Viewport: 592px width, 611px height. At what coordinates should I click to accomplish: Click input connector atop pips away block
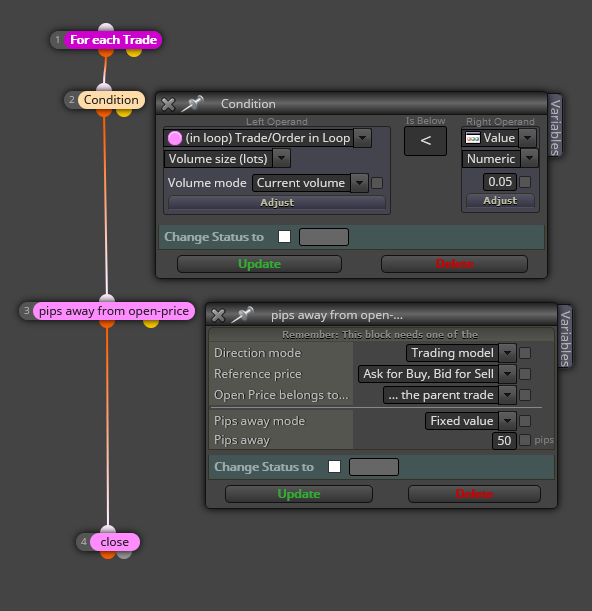[107, 298]
